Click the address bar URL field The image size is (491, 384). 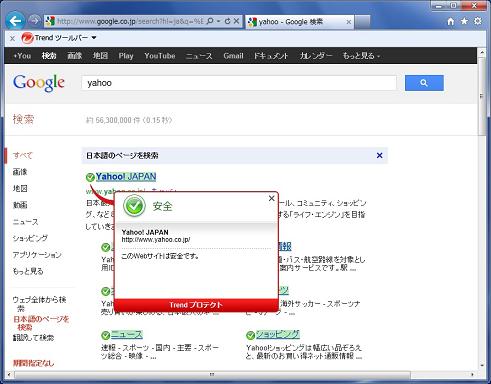click(x=130, y=21)
